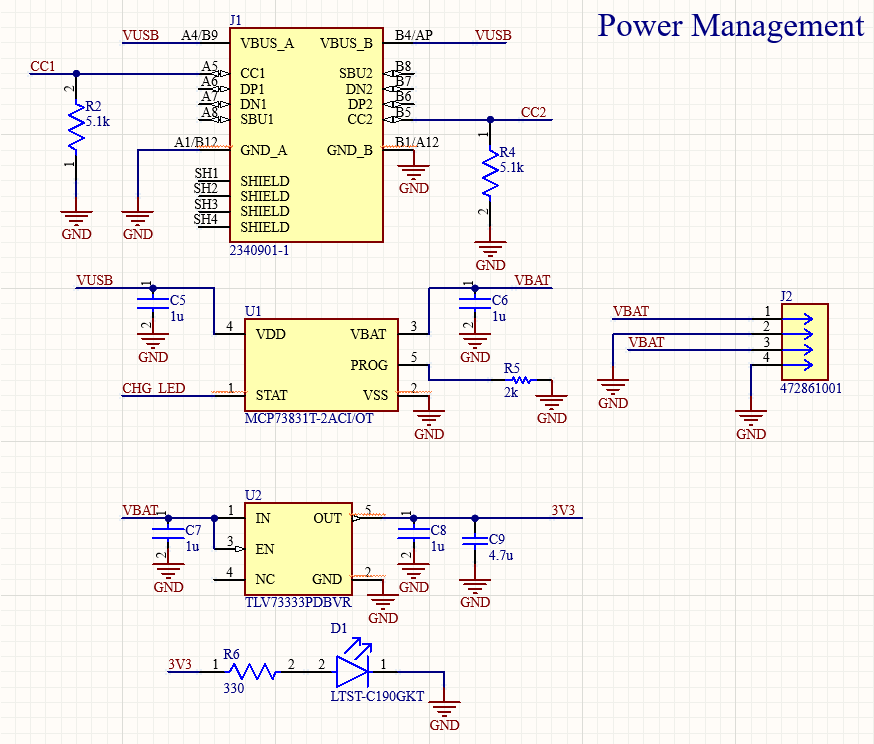Click the CC2 net label
Viewport: 874px width, 744px height.
[x=533, y=112]
